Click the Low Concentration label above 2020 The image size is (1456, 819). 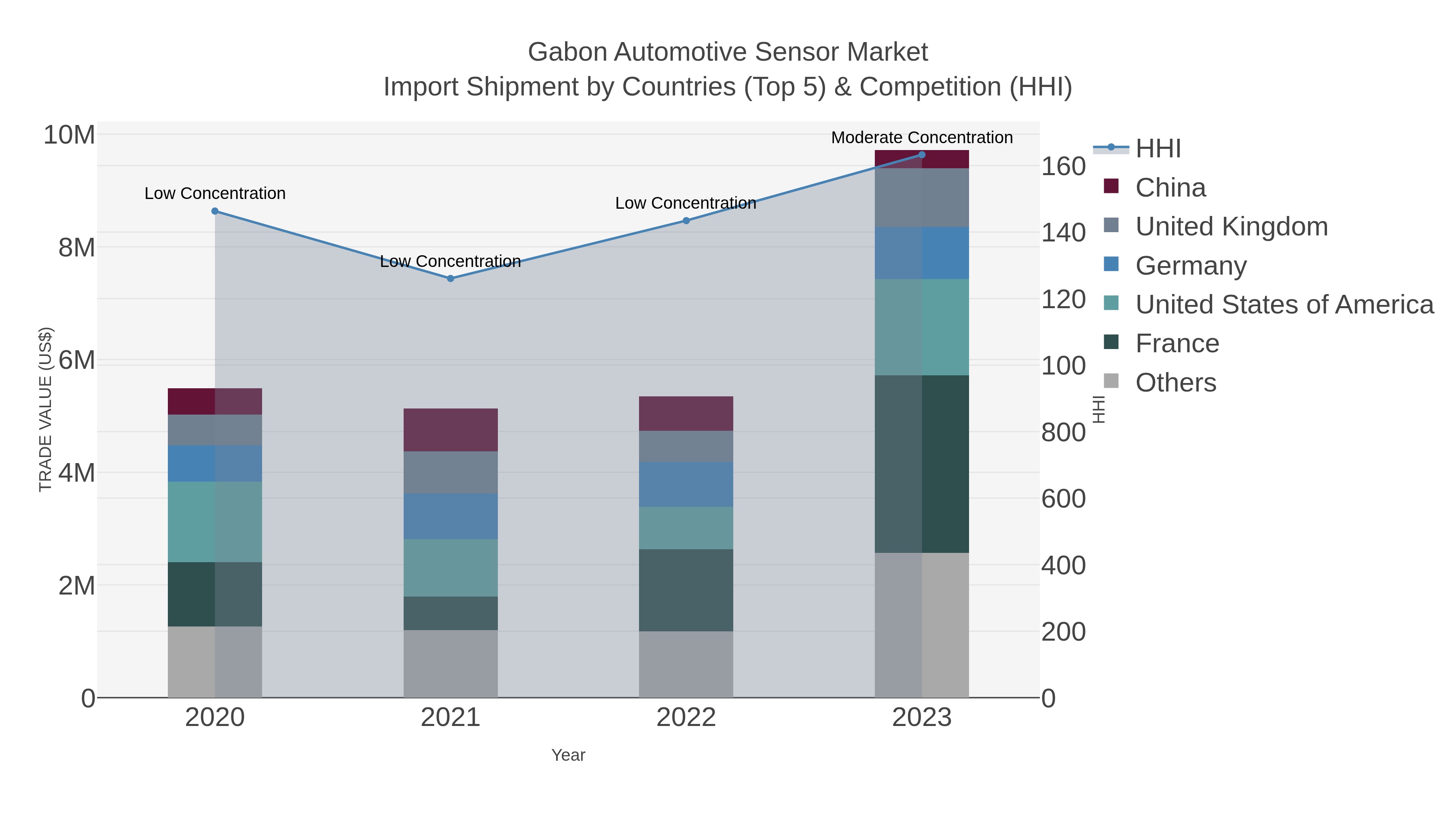(x=215, y=193)
